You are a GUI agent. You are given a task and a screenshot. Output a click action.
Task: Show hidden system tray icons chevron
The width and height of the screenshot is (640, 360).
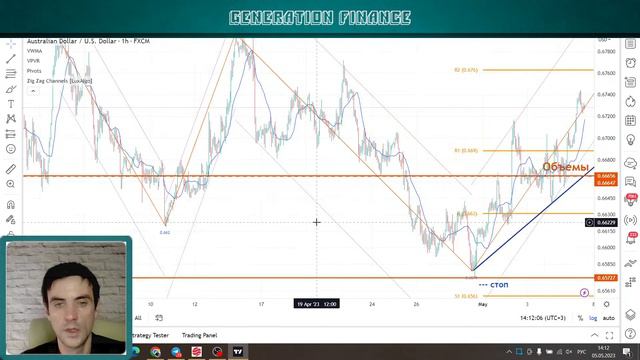tap(509, 352)
